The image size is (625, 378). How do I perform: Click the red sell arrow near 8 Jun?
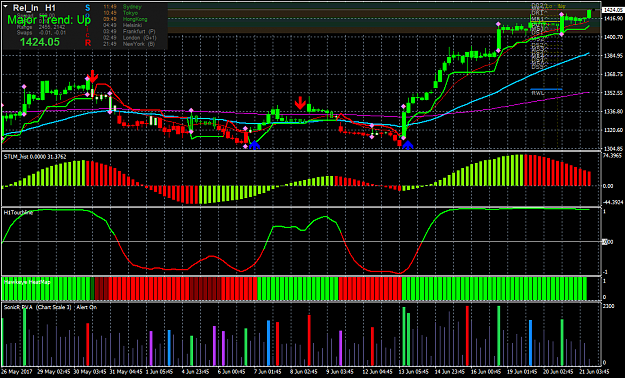tap(300, 102)
